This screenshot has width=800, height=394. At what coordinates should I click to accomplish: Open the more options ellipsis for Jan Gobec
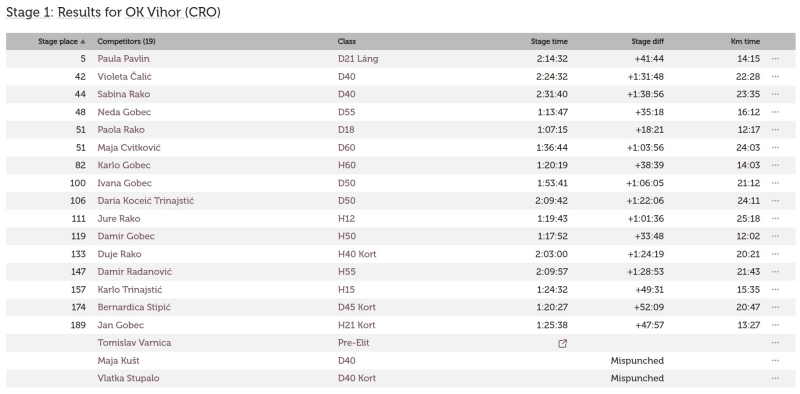[x=775, y=325]
